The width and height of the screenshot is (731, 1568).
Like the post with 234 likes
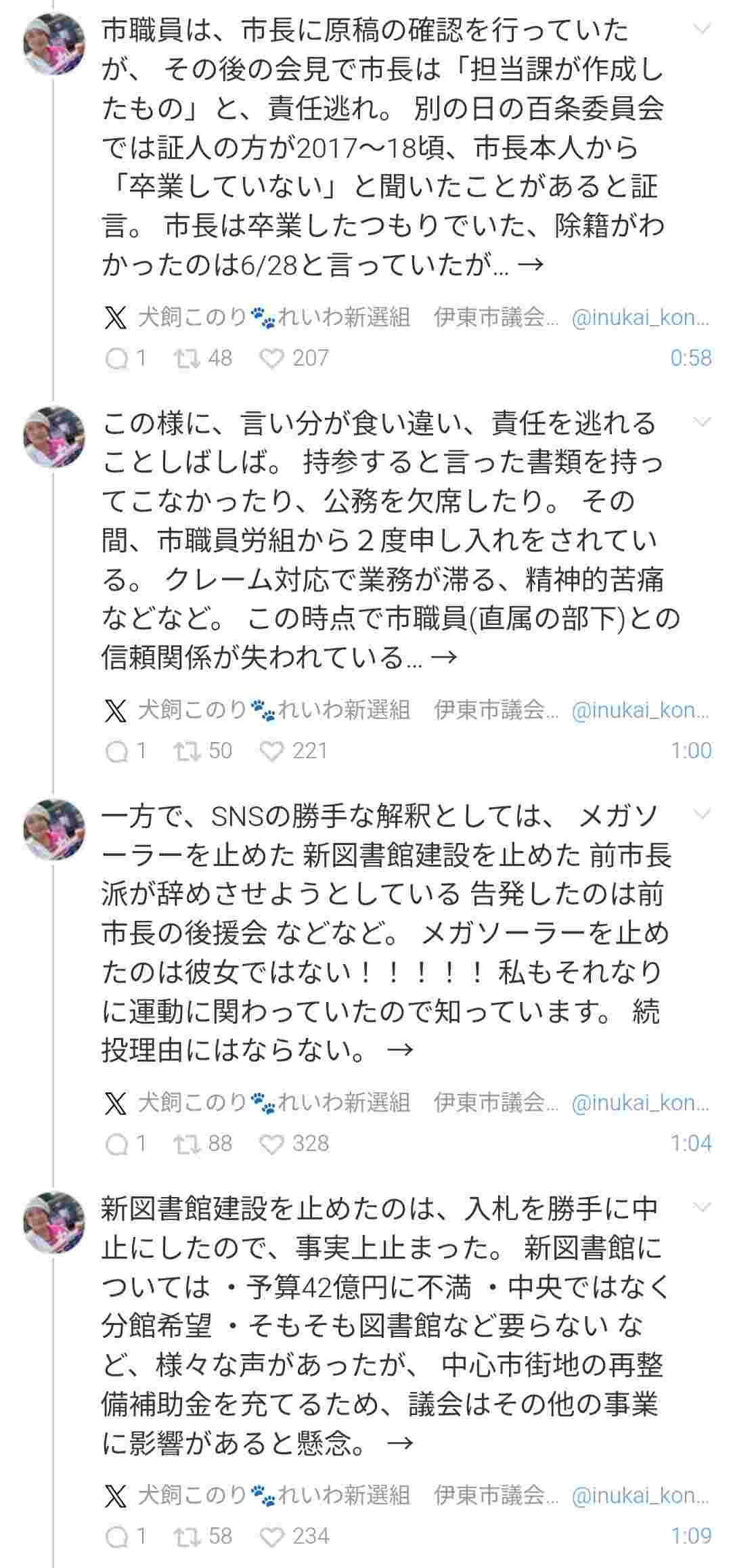coord(272,1537)
